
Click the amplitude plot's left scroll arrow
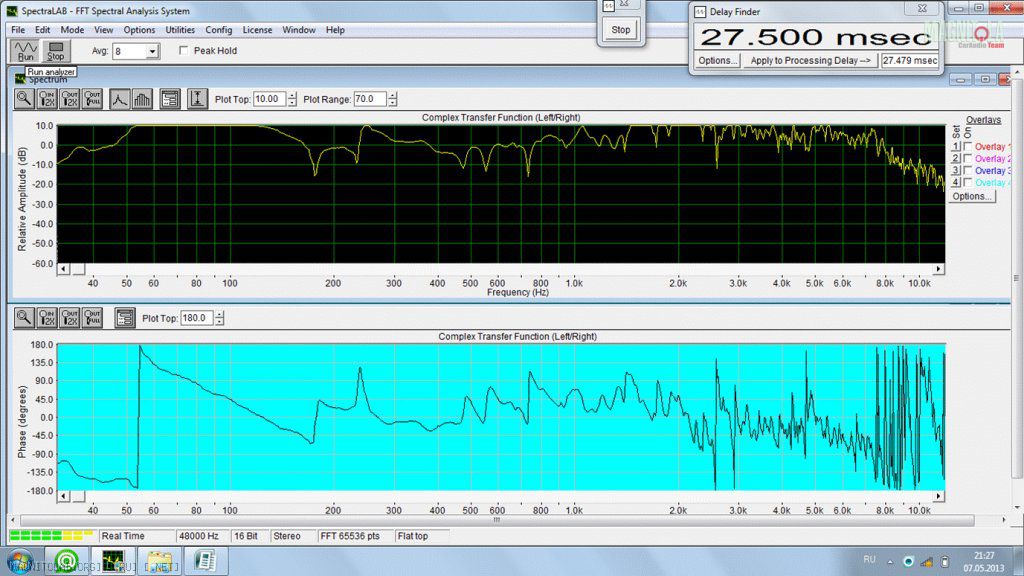63,269
